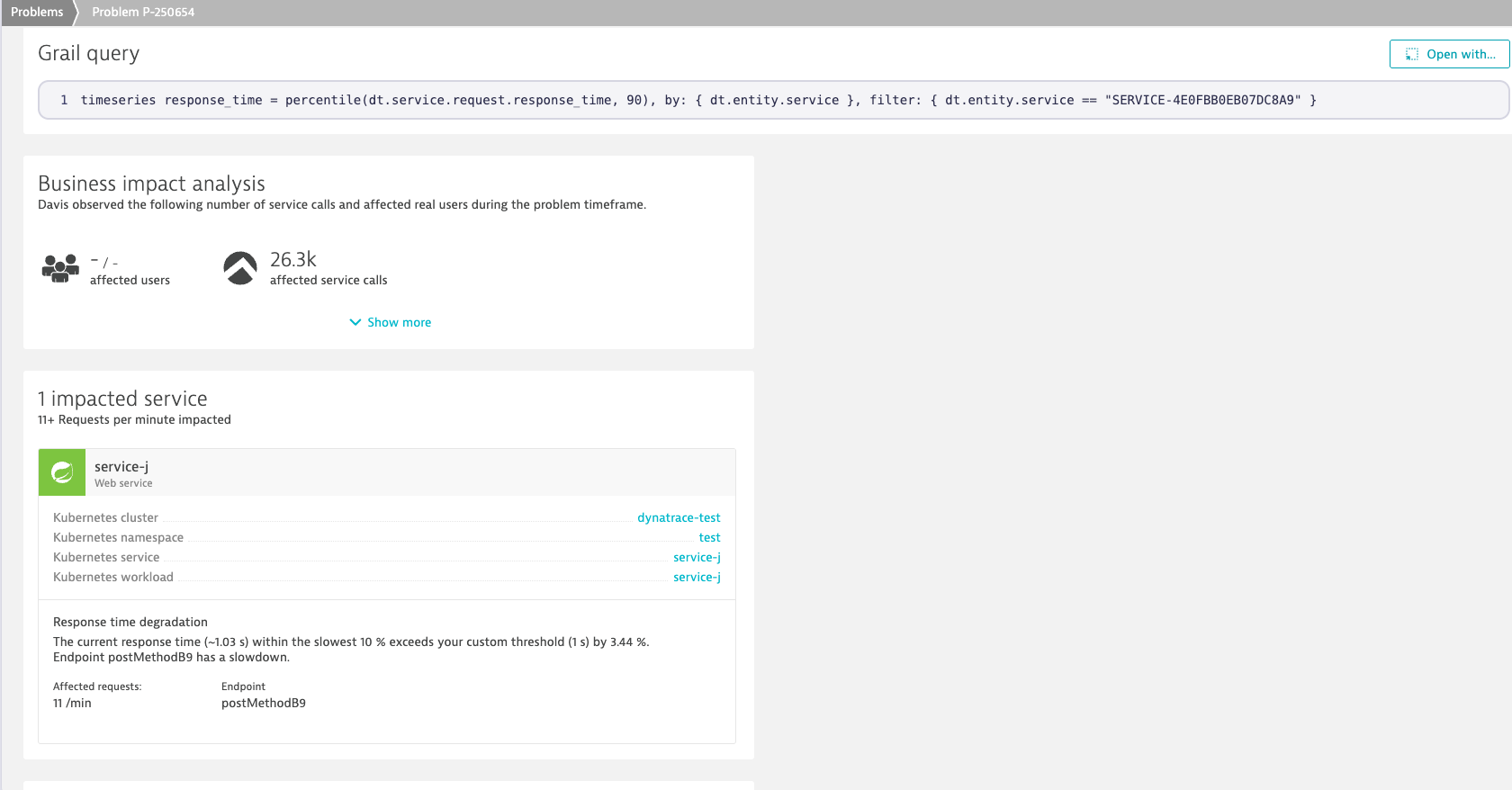Click the Grail query section heading
1512x790 pixels.
[88, 53]
